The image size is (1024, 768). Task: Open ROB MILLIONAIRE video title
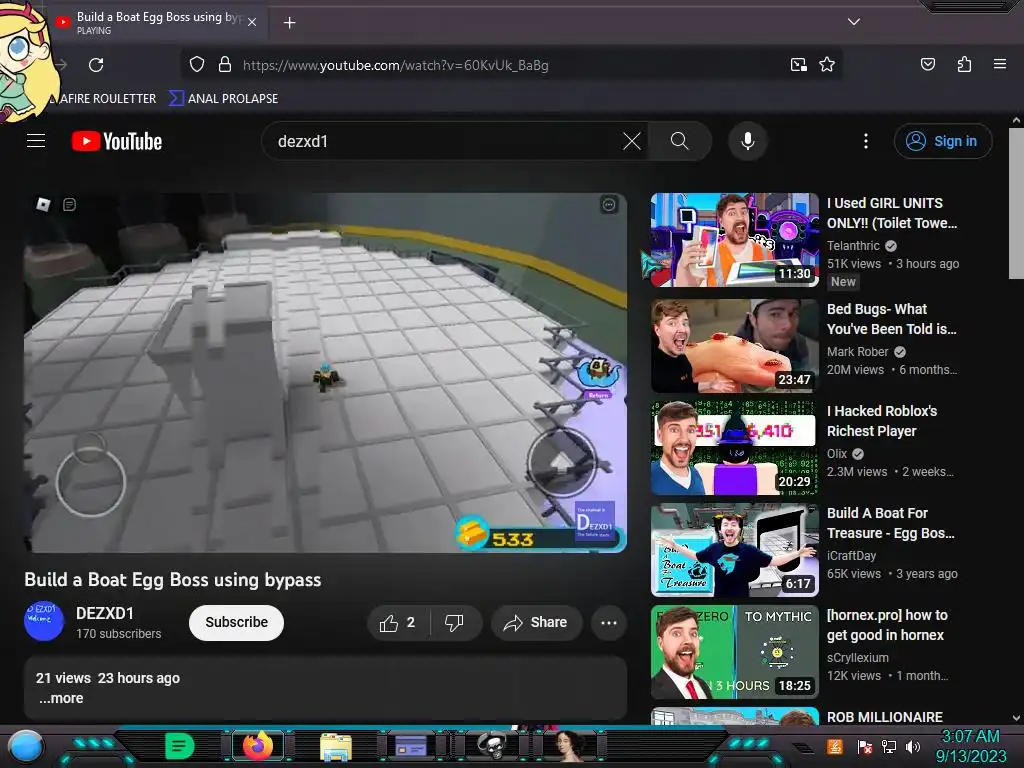884,717
